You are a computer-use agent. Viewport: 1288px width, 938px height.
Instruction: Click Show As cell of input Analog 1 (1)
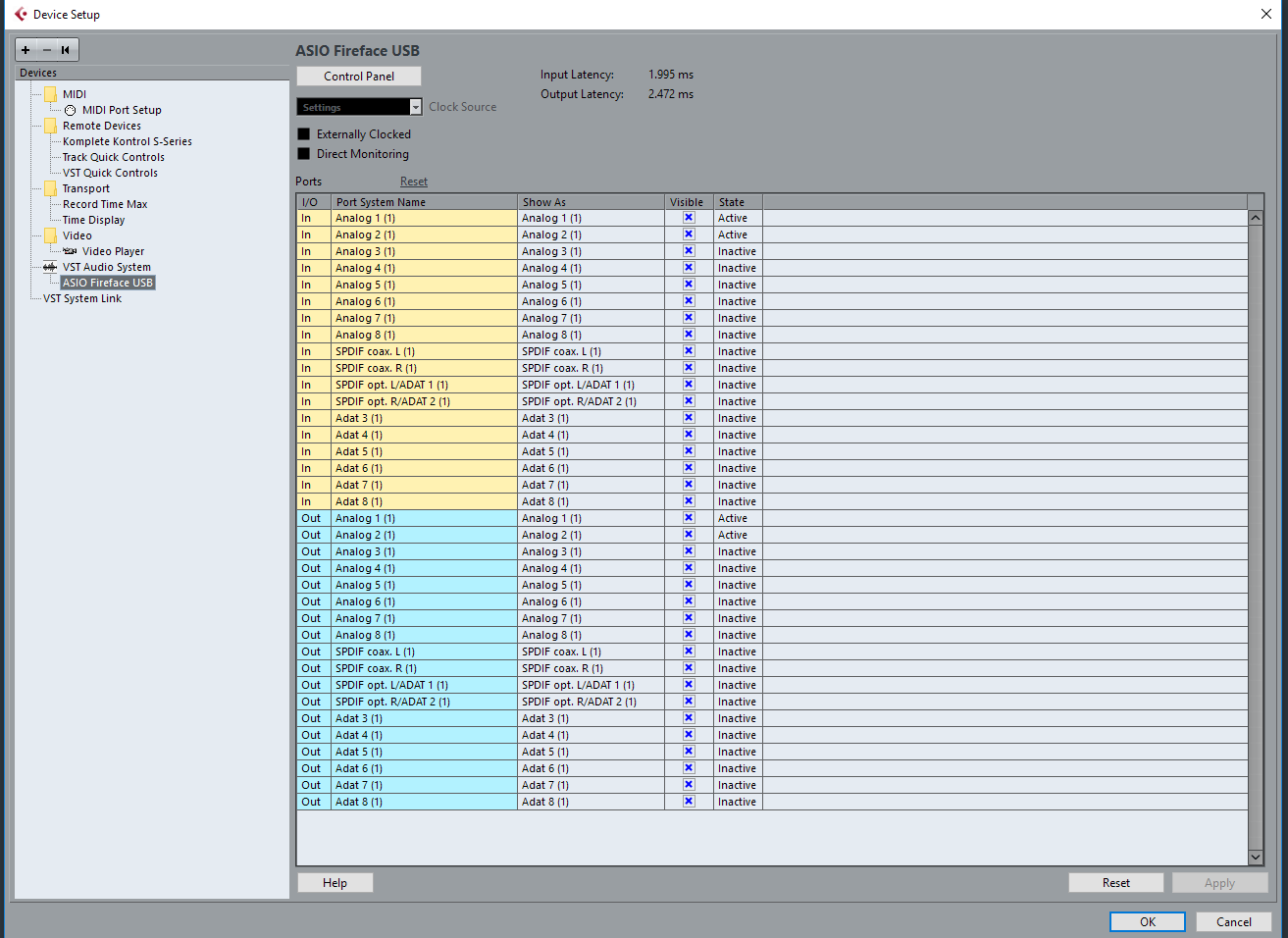point(591,218)
